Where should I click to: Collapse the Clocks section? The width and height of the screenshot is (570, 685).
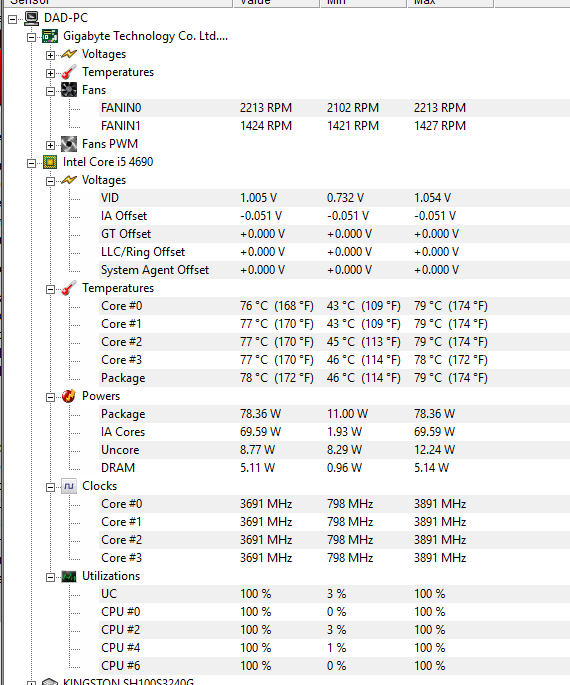pos(50,487)
